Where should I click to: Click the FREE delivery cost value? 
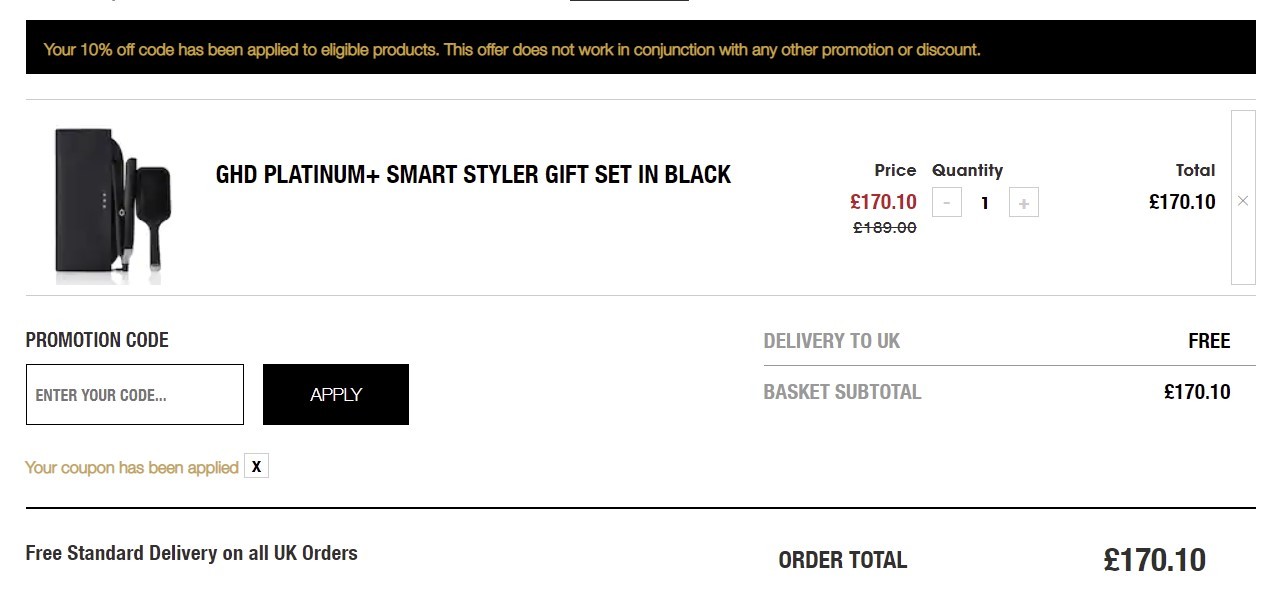(x=1209, y=341)
